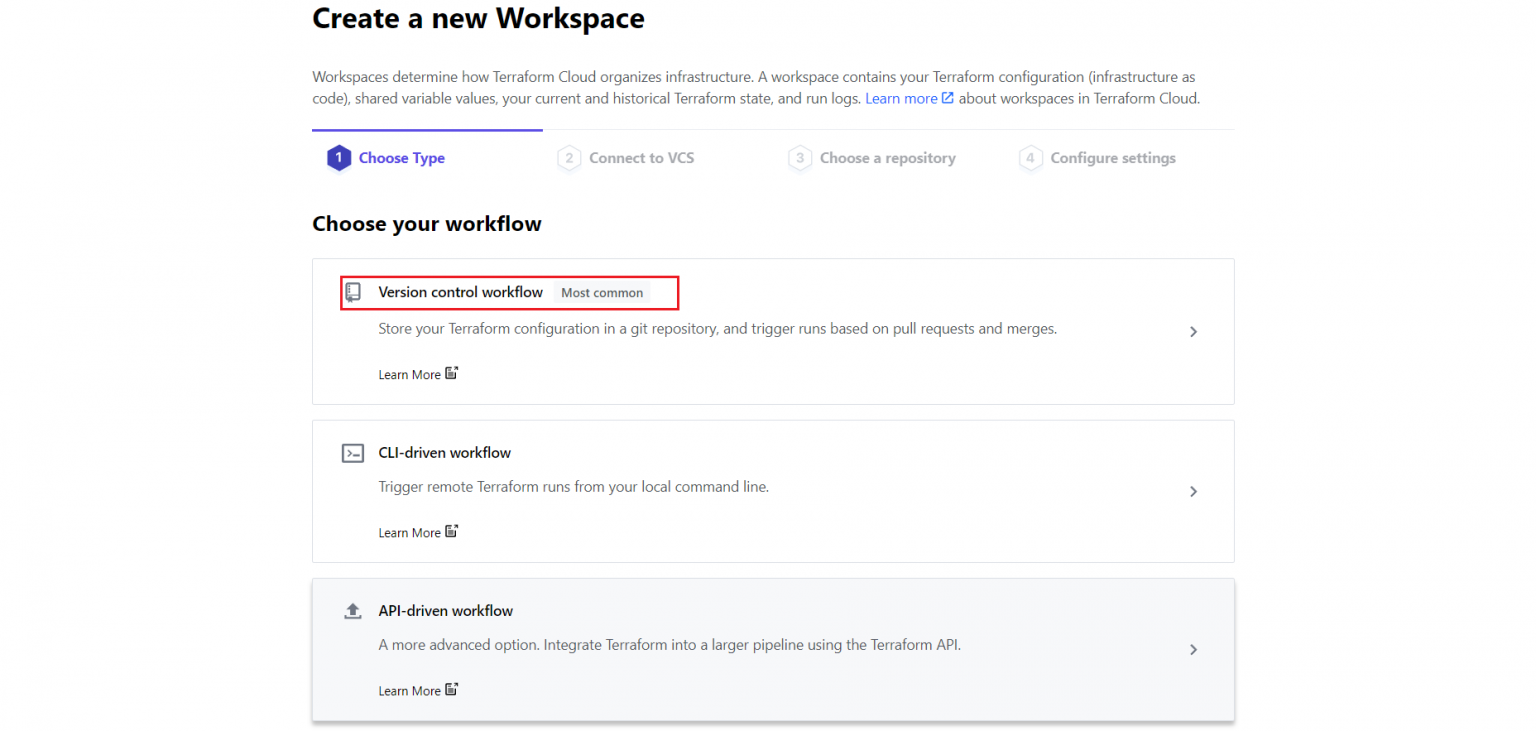The image size is (1536, 731).
Task: Click the Version control workflow book icon
Action: [x=352, y=291]
